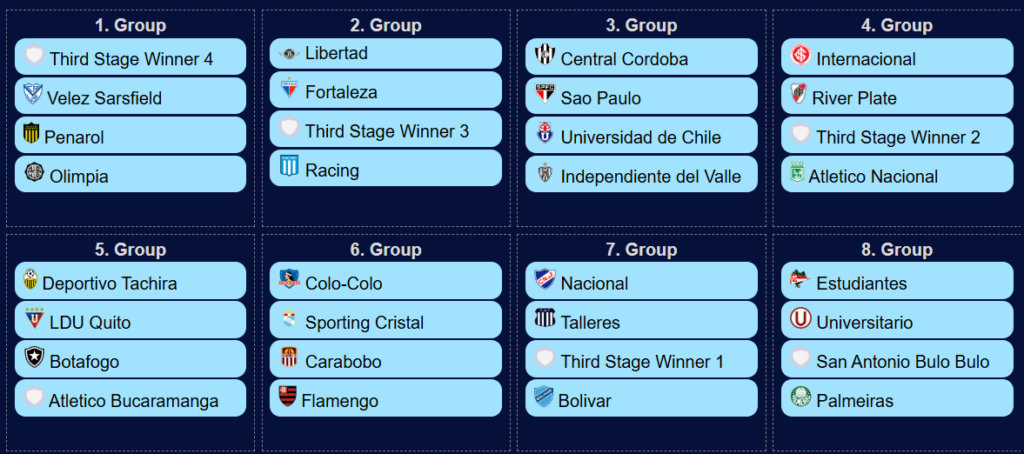Click the LDU Quito crest icon
Image resolution: width=1024 pixels, height=454 pixels.
coord(32,319)
